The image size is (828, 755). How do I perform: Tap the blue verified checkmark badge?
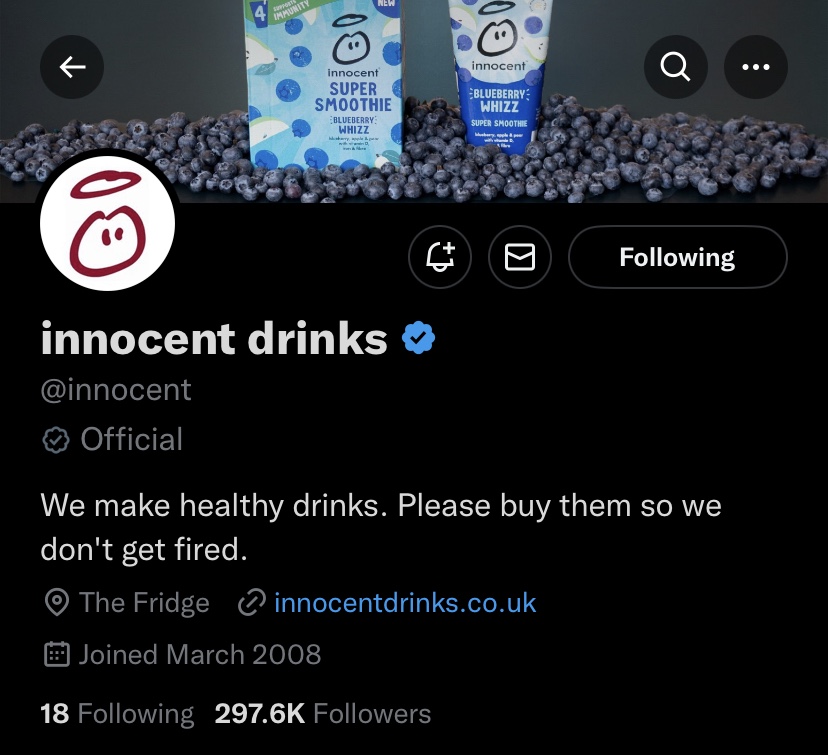(418, 340)
